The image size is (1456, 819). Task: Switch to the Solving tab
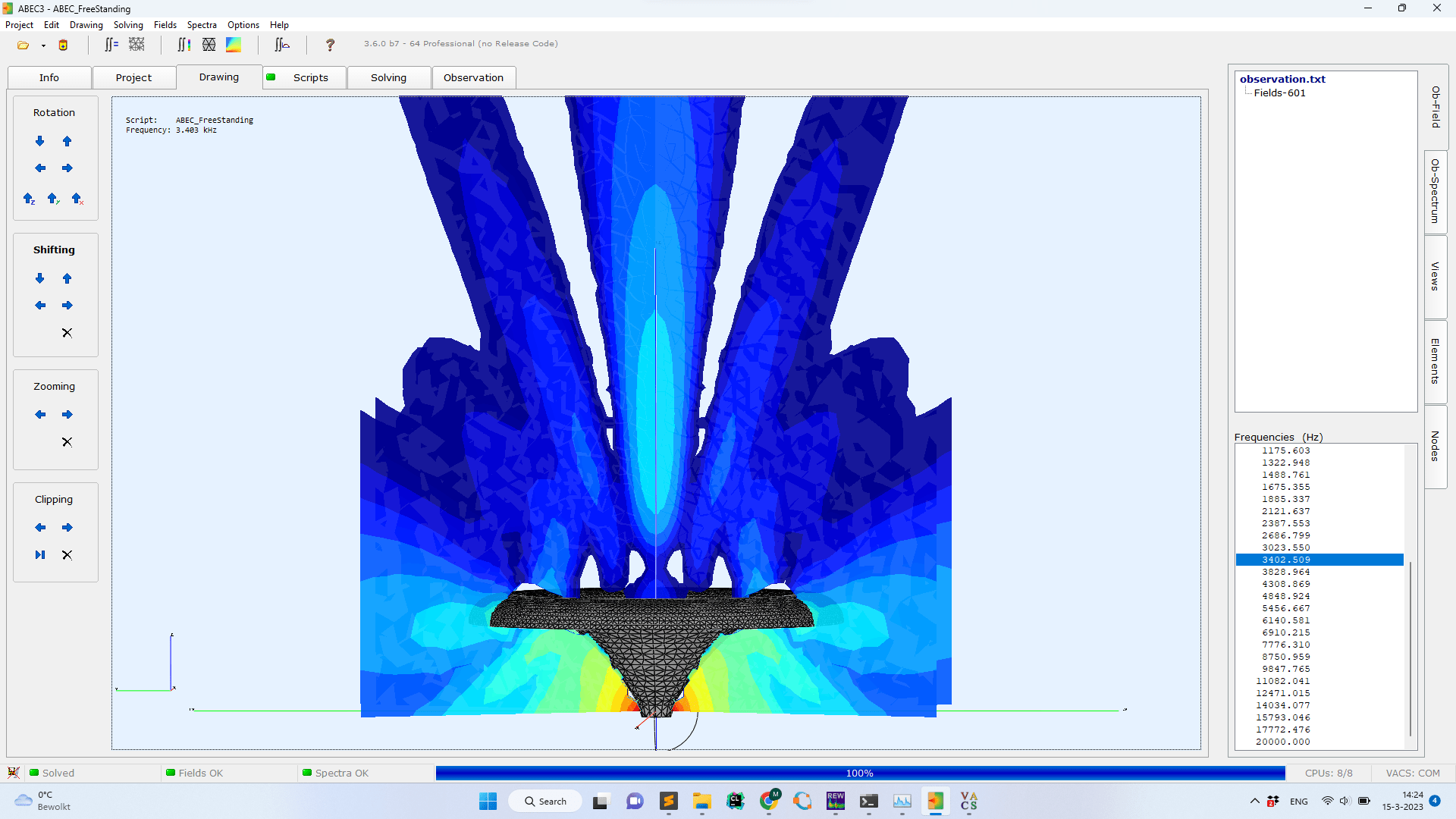[x=388, y=78]
